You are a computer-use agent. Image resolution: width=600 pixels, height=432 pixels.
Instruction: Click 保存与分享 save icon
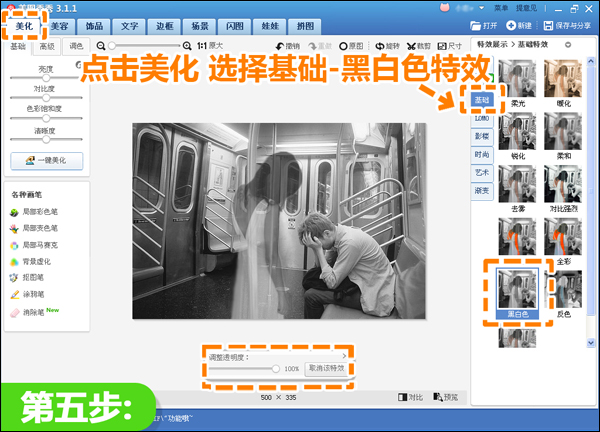(x=548, y=26)
